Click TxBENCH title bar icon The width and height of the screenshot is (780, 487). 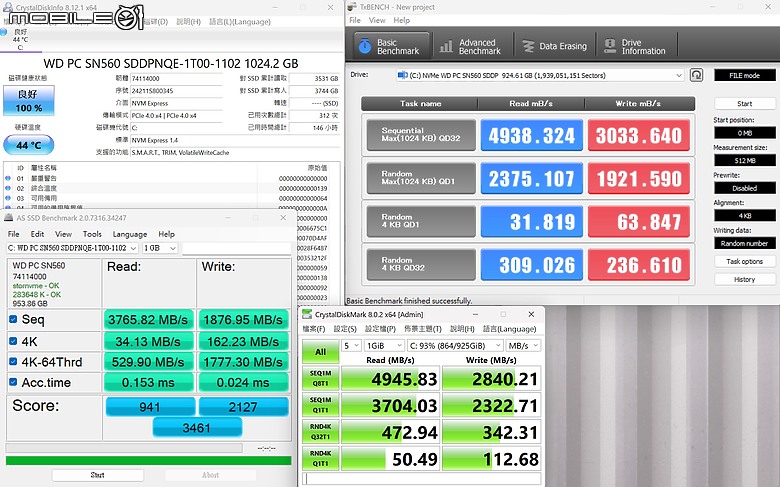coord(352,6)
